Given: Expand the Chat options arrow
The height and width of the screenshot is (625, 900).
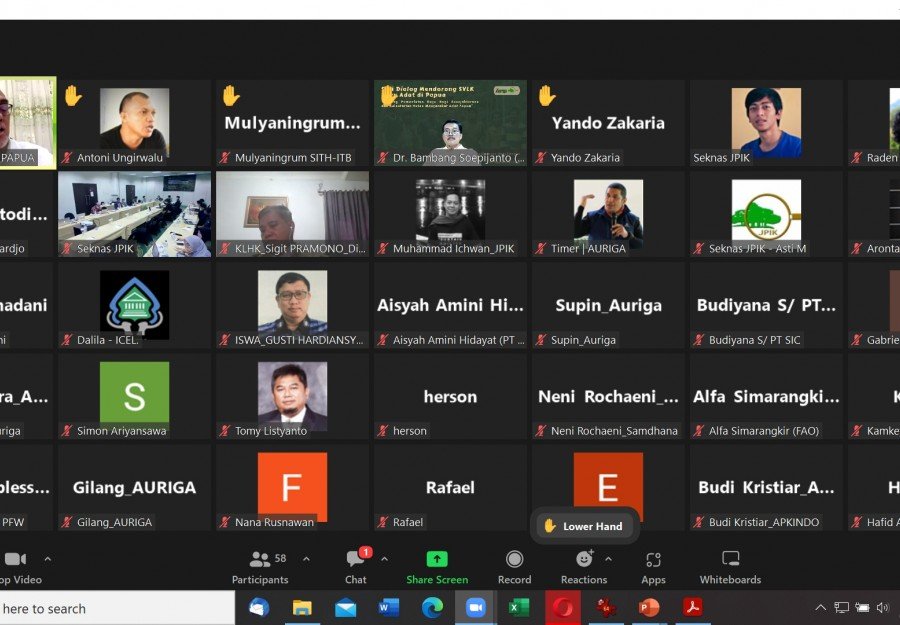Looking at the screenshot, I should click(385, 558).
